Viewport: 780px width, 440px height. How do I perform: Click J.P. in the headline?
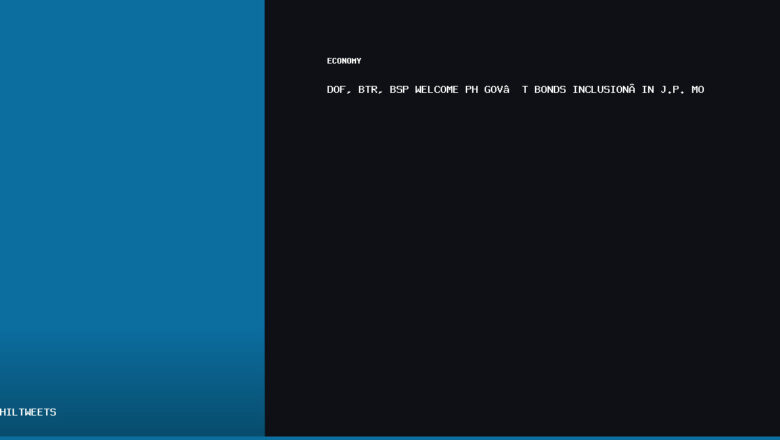coord(672,90)
